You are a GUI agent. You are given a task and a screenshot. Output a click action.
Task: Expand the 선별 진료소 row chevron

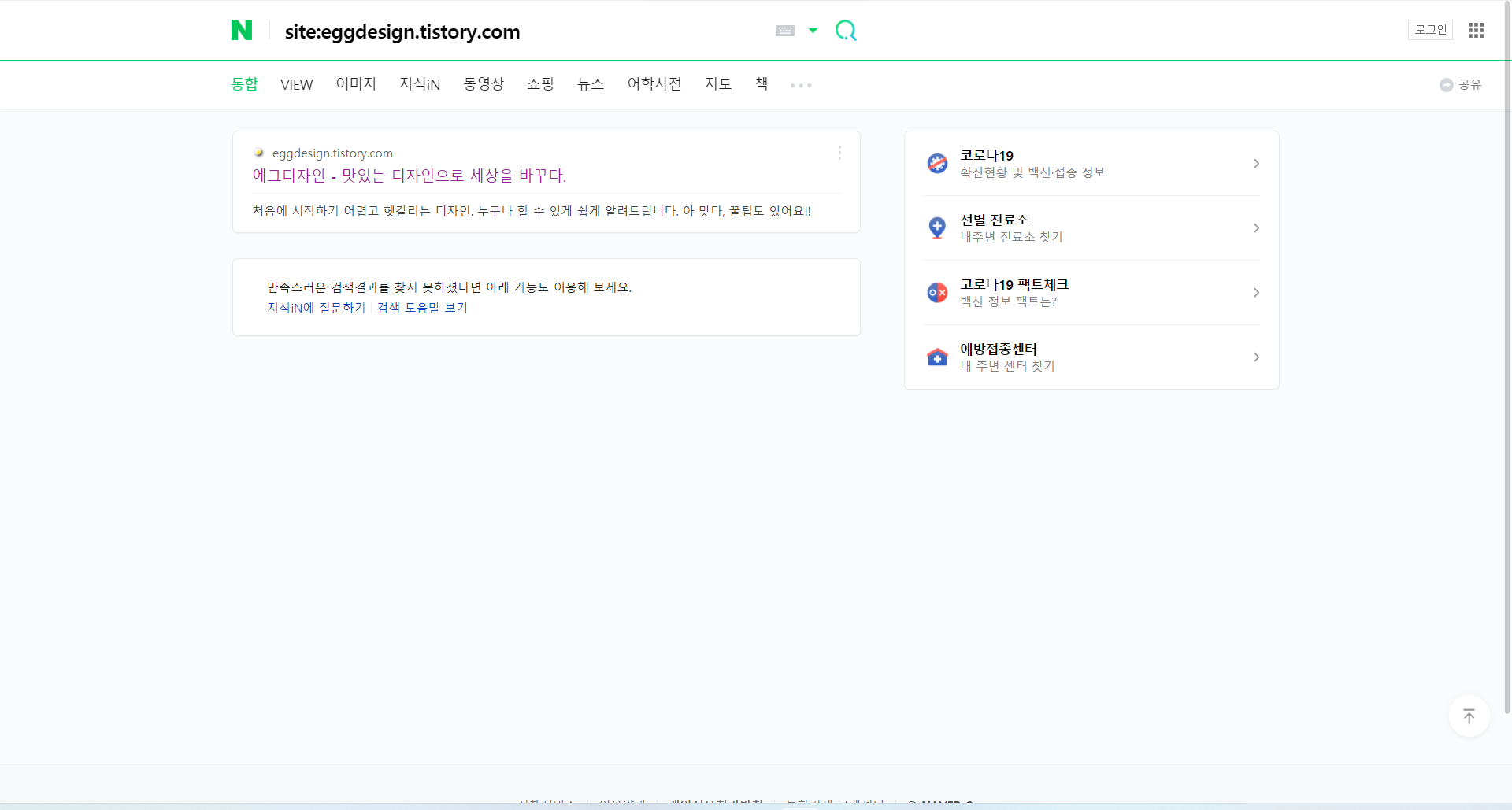click(1256, 227)
